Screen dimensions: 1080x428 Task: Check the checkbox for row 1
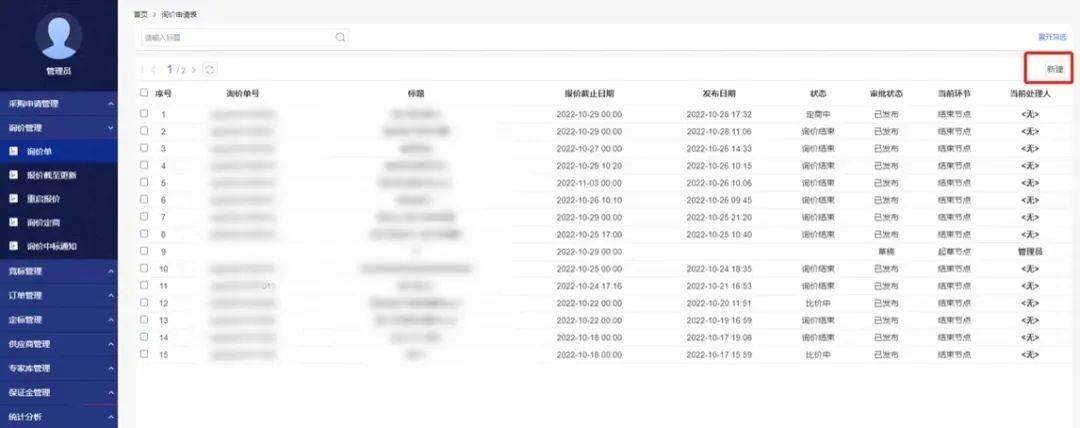point(144,114)
